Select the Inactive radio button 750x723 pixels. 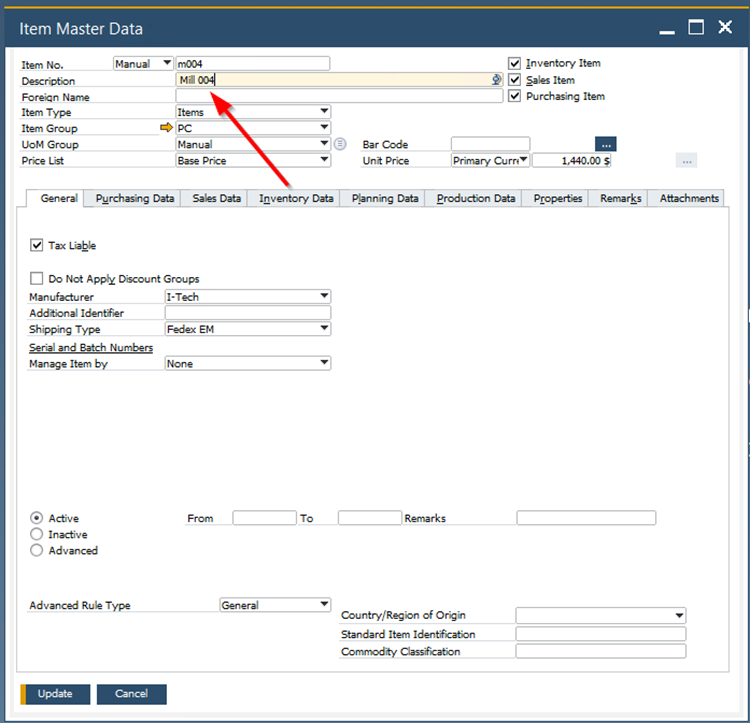click(36, 534)
